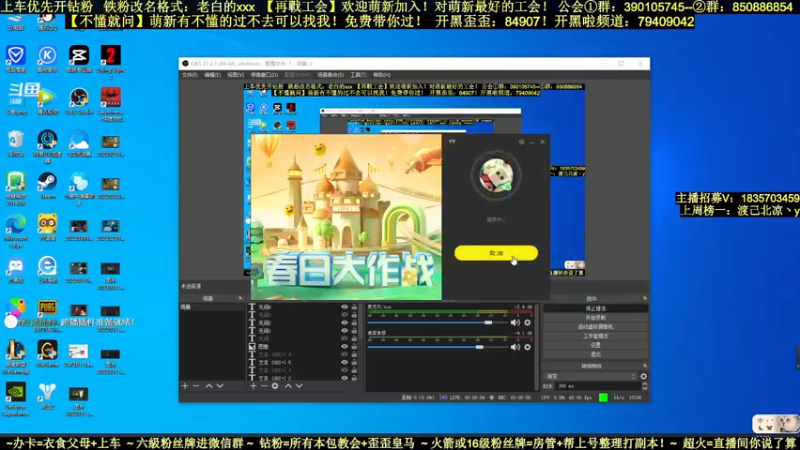Screen dimensions: 800x450
Task: Open settings gear of second mixer track
Action: click(x=528, y=347)
